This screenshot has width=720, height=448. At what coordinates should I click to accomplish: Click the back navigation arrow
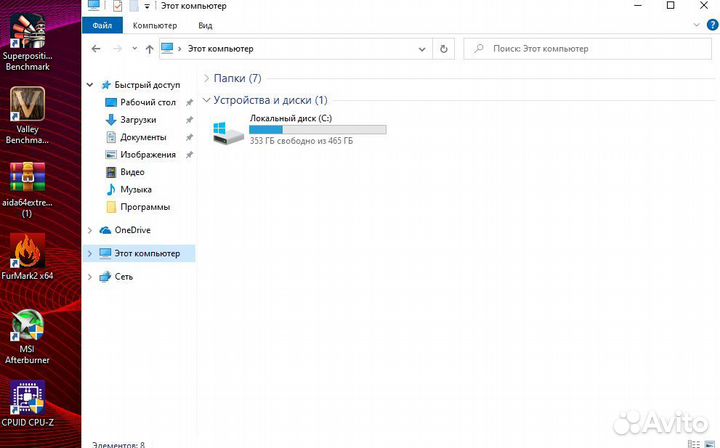click(96, 48)
